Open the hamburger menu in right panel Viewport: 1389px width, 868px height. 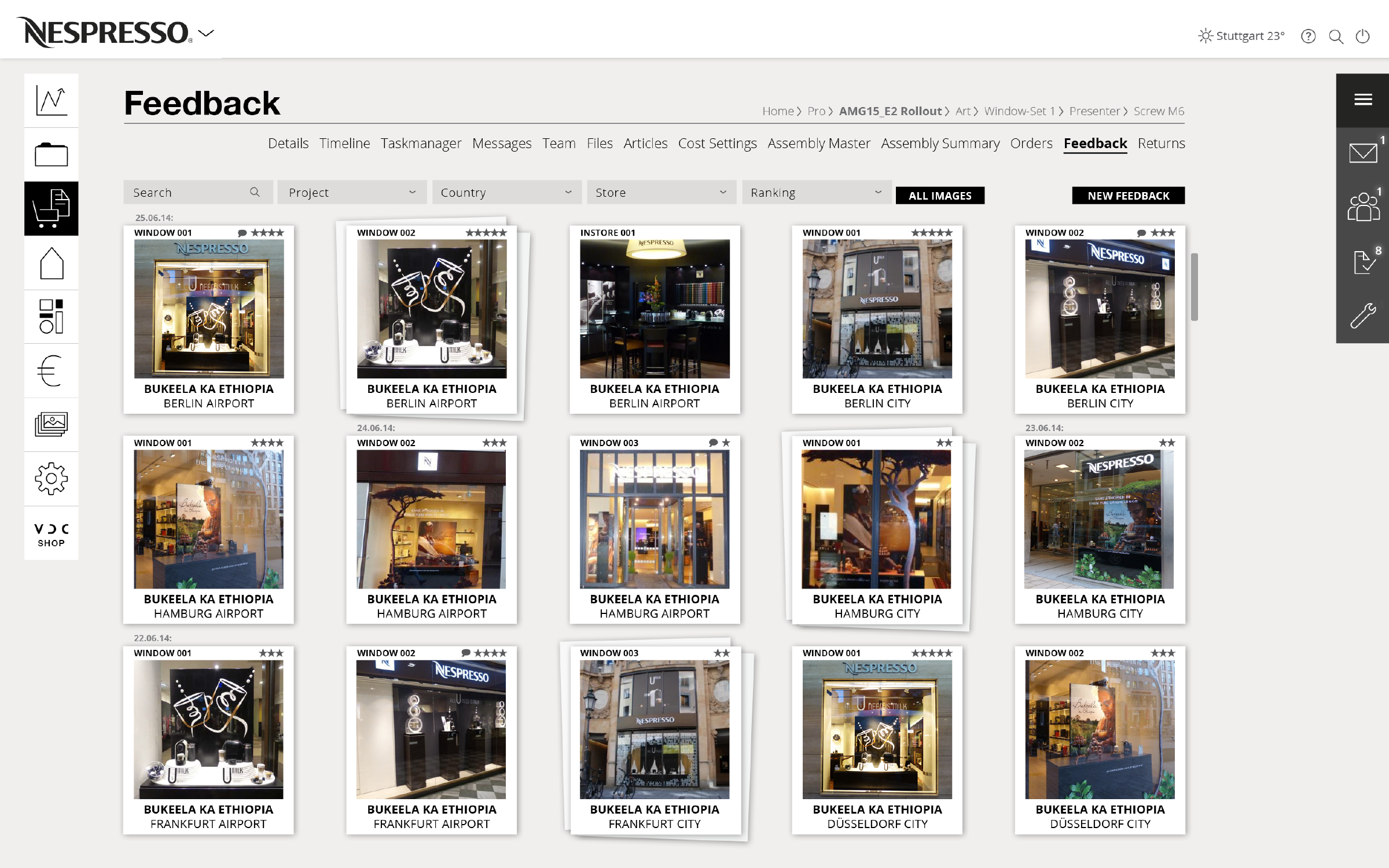(x=1362, y=100)
